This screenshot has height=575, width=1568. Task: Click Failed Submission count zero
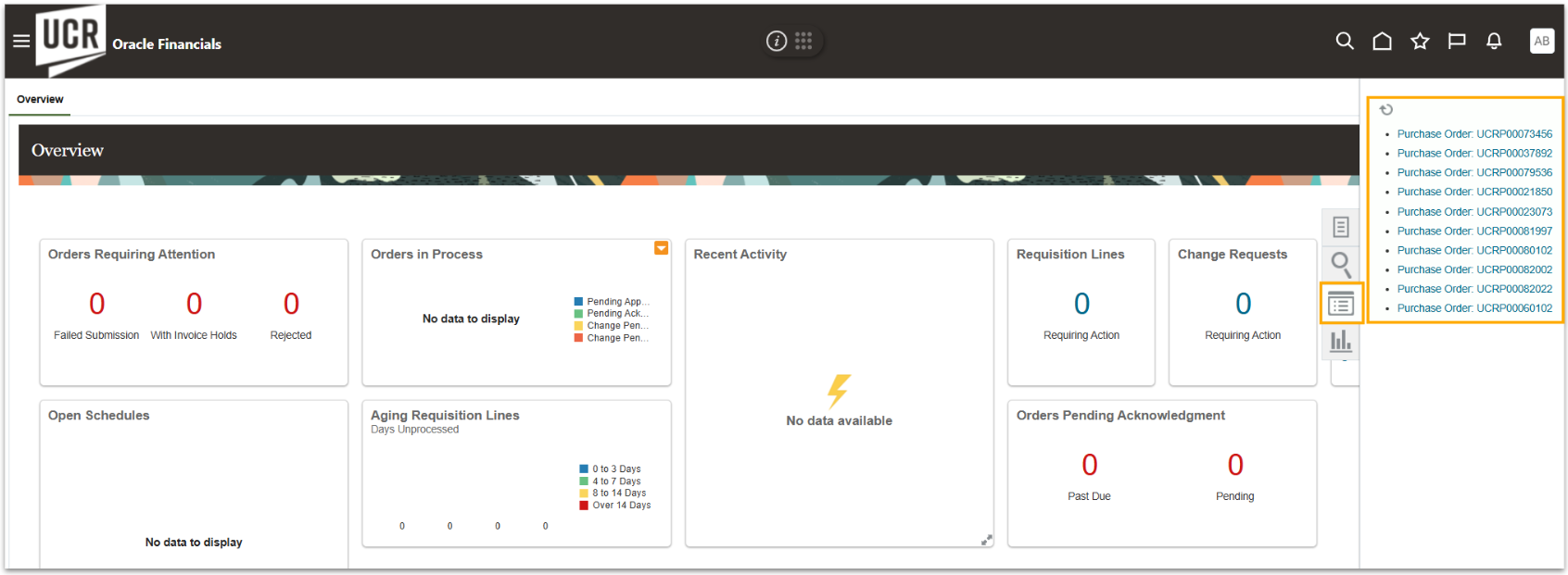[x=96, y=304]
